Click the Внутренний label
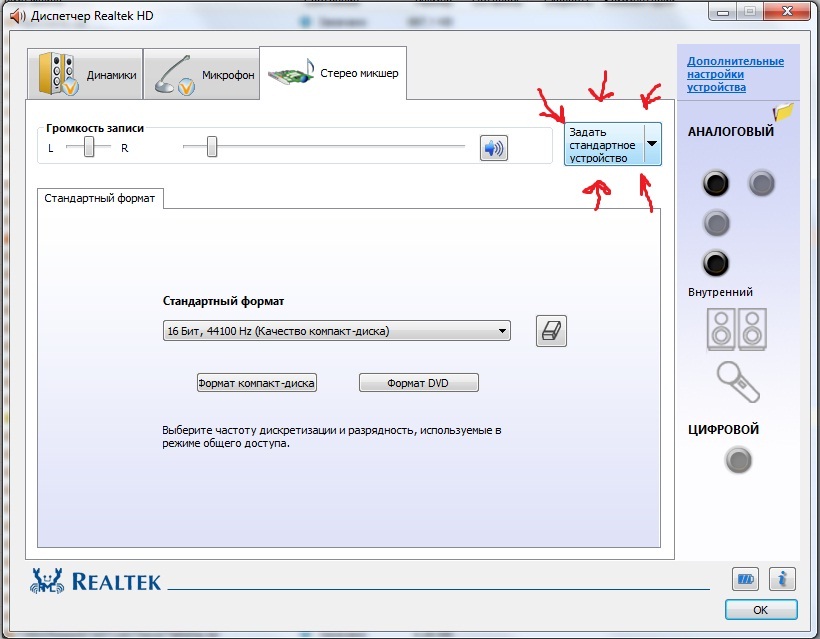The width and height of the screenshot is (820, 639). (x=720, y=292)
